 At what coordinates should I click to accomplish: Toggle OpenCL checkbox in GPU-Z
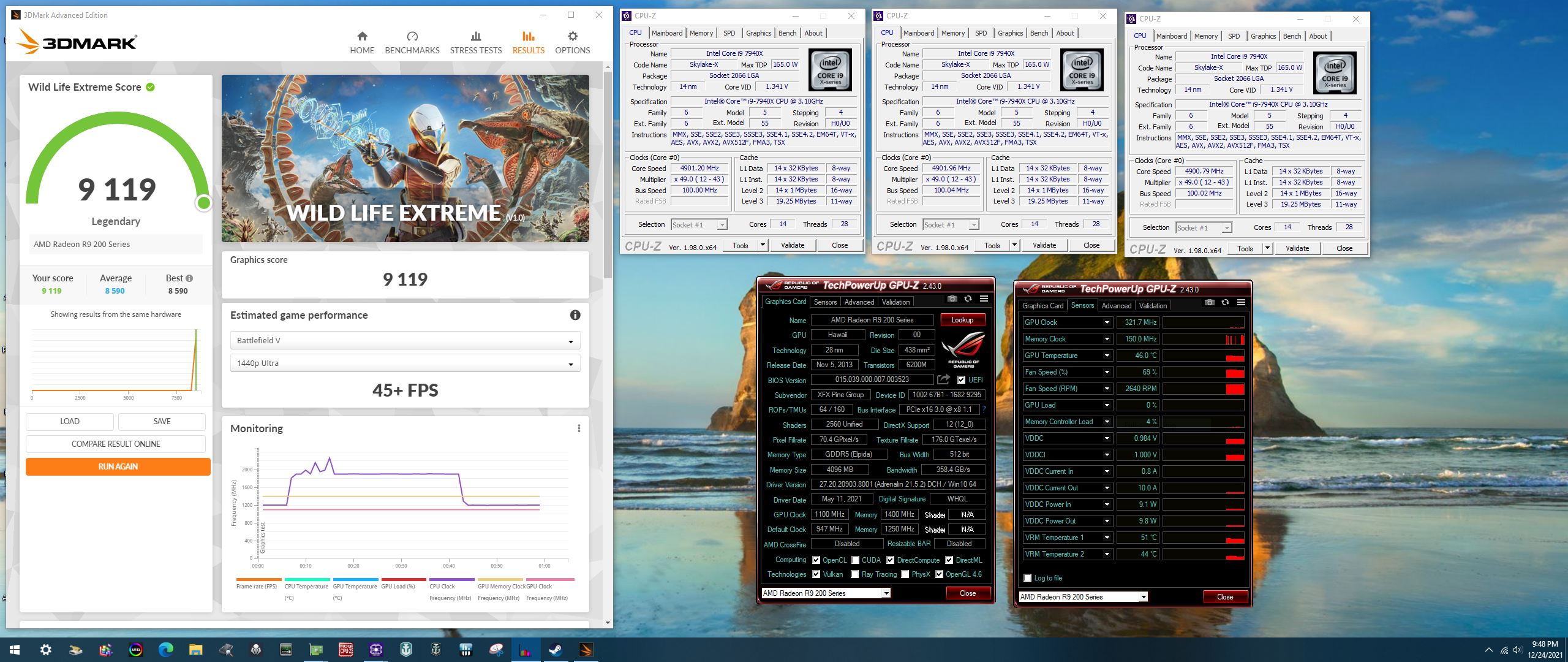click(x=816, y=560)
